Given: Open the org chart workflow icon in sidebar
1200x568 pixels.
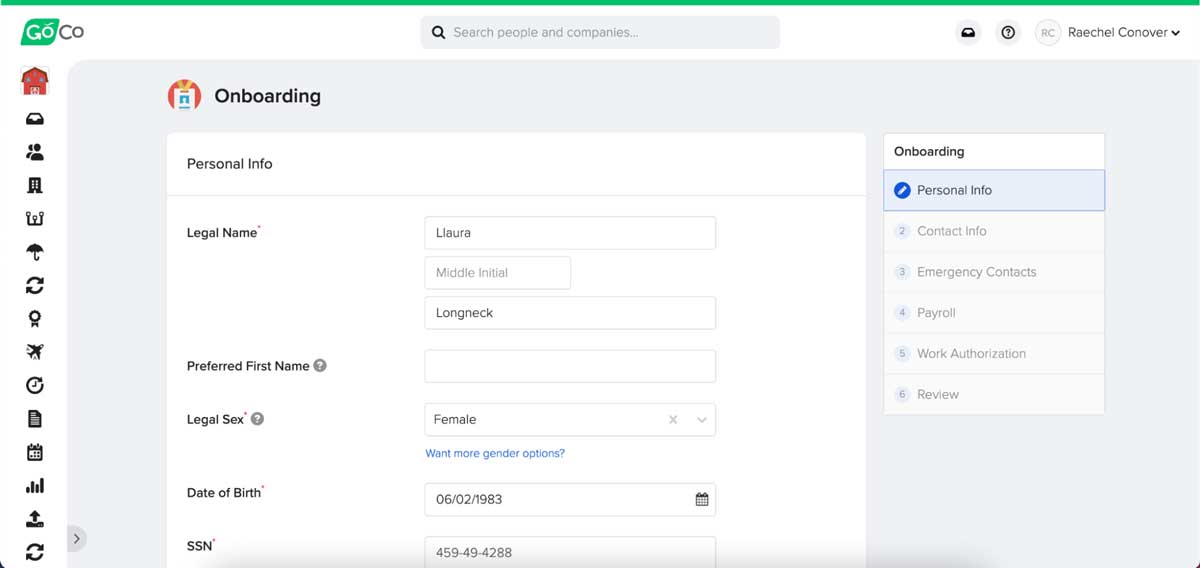Looking at the screenshot, I should [35, 219].
